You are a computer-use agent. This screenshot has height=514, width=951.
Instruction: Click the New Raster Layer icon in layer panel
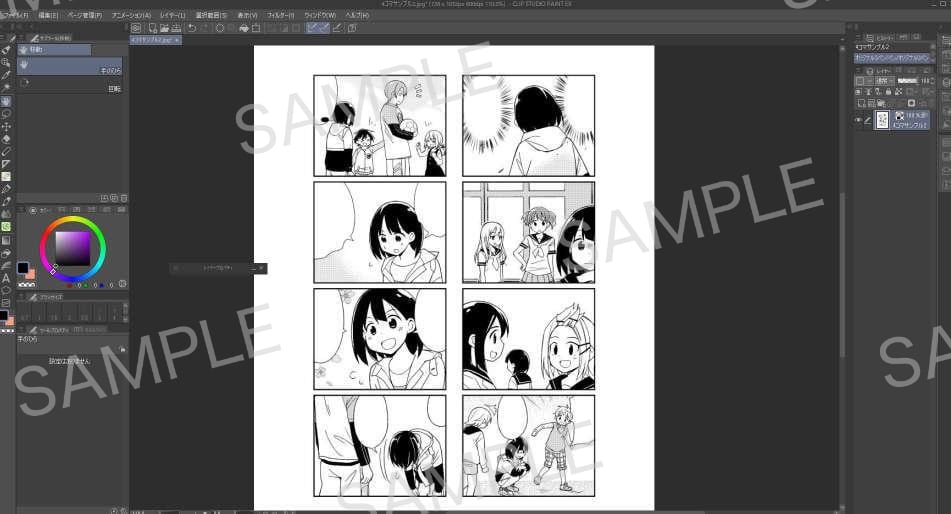(x=861, y=103)
